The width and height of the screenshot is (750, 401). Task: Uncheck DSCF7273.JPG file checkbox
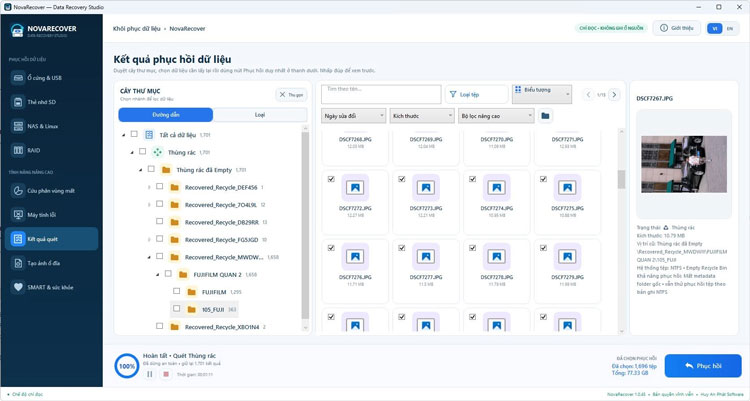(402, 179)
